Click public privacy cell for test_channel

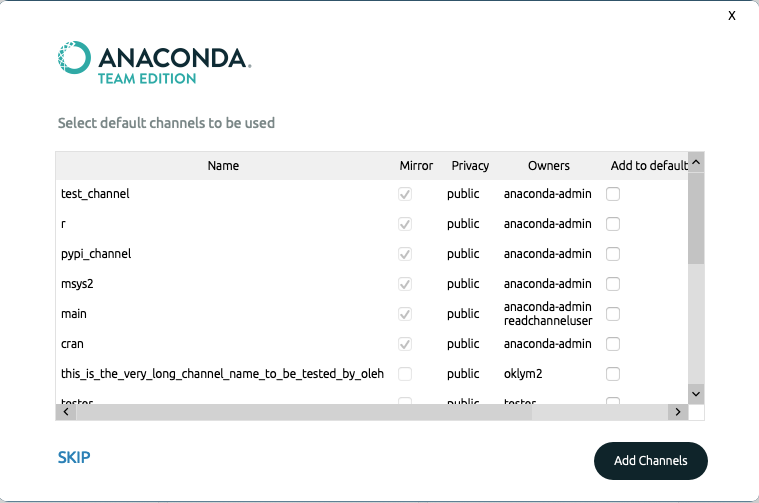[x=463, y=194]
